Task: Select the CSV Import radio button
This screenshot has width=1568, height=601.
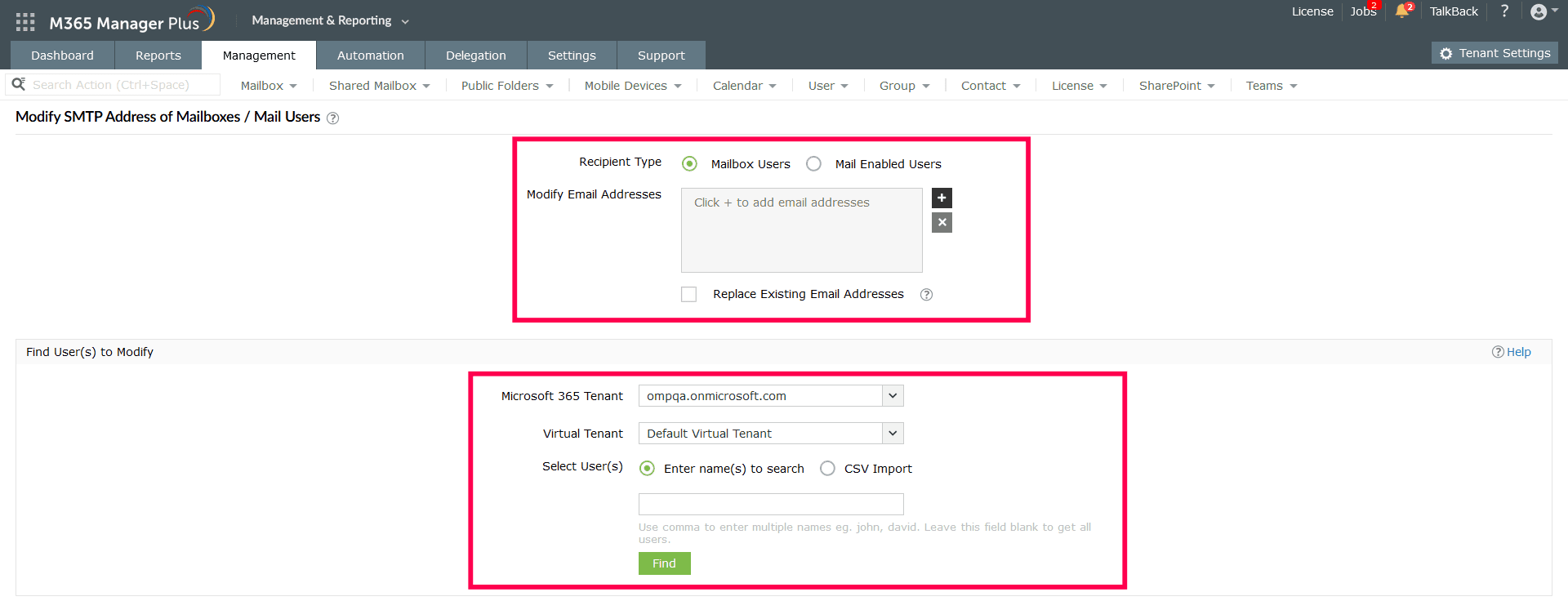Action: coord(827,469)
